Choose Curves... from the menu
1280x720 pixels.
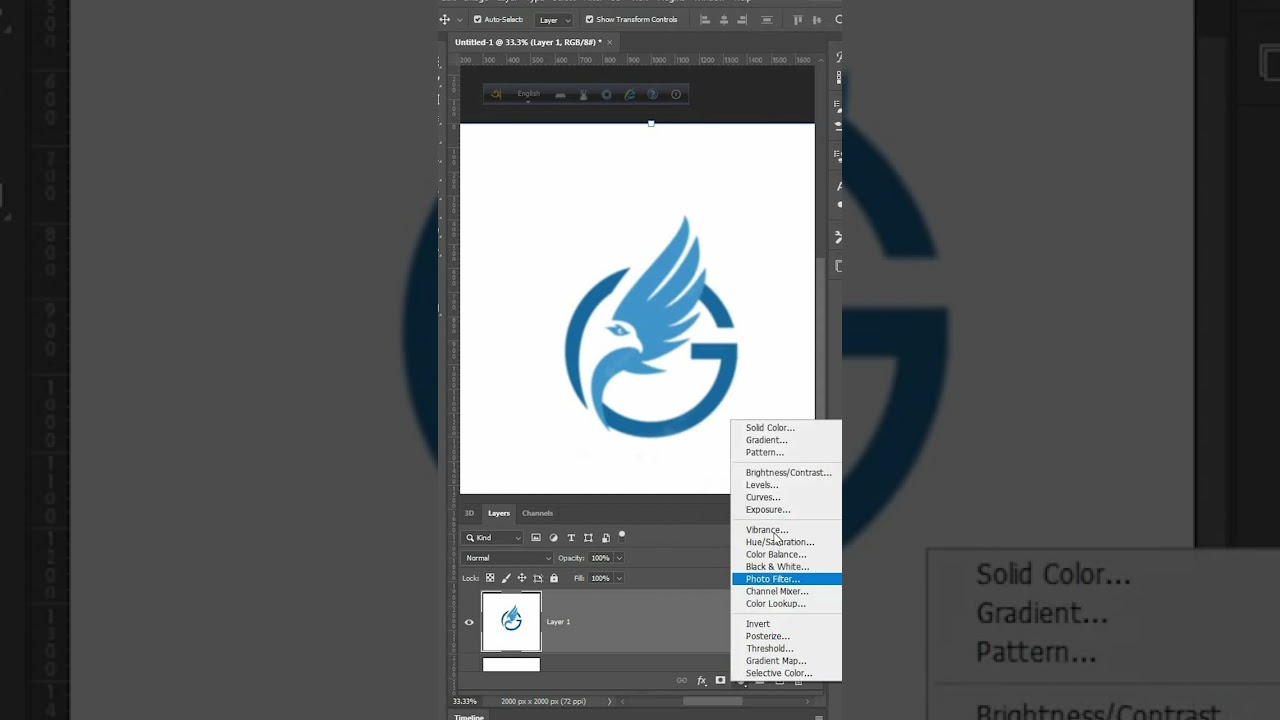pos(787,497)
